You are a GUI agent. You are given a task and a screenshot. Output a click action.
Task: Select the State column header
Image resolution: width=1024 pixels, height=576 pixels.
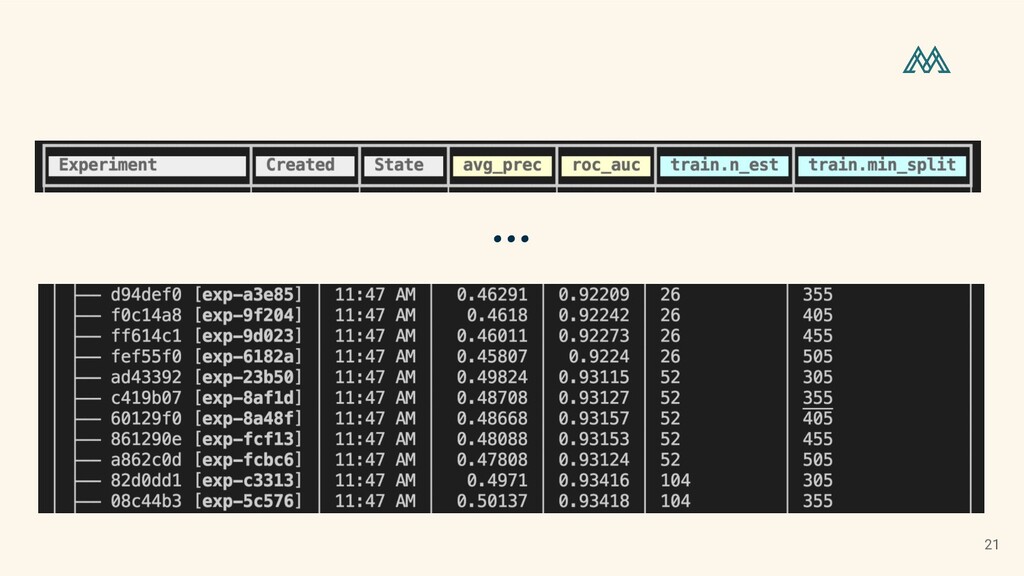pos(404,165)
